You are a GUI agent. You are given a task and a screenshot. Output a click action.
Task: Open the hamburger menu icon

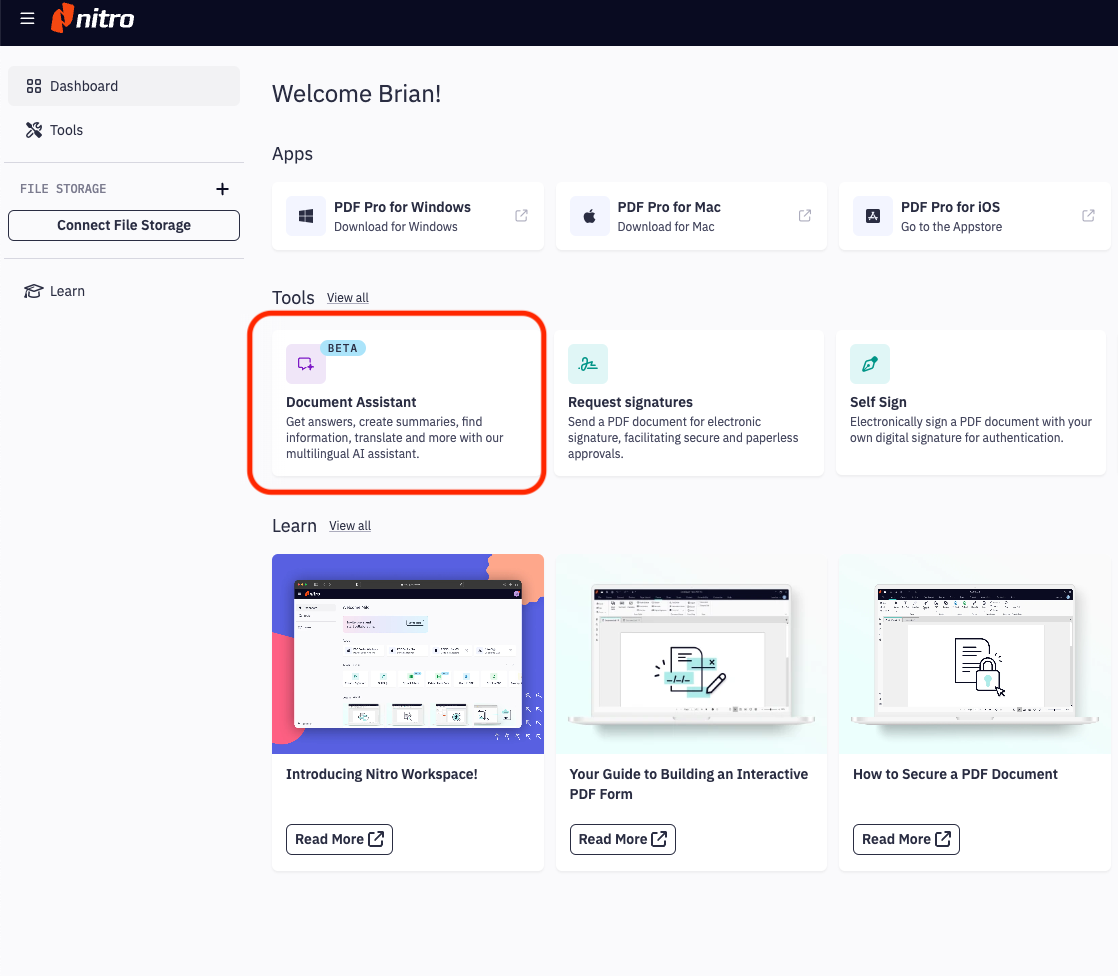click(x=27, y=19)
